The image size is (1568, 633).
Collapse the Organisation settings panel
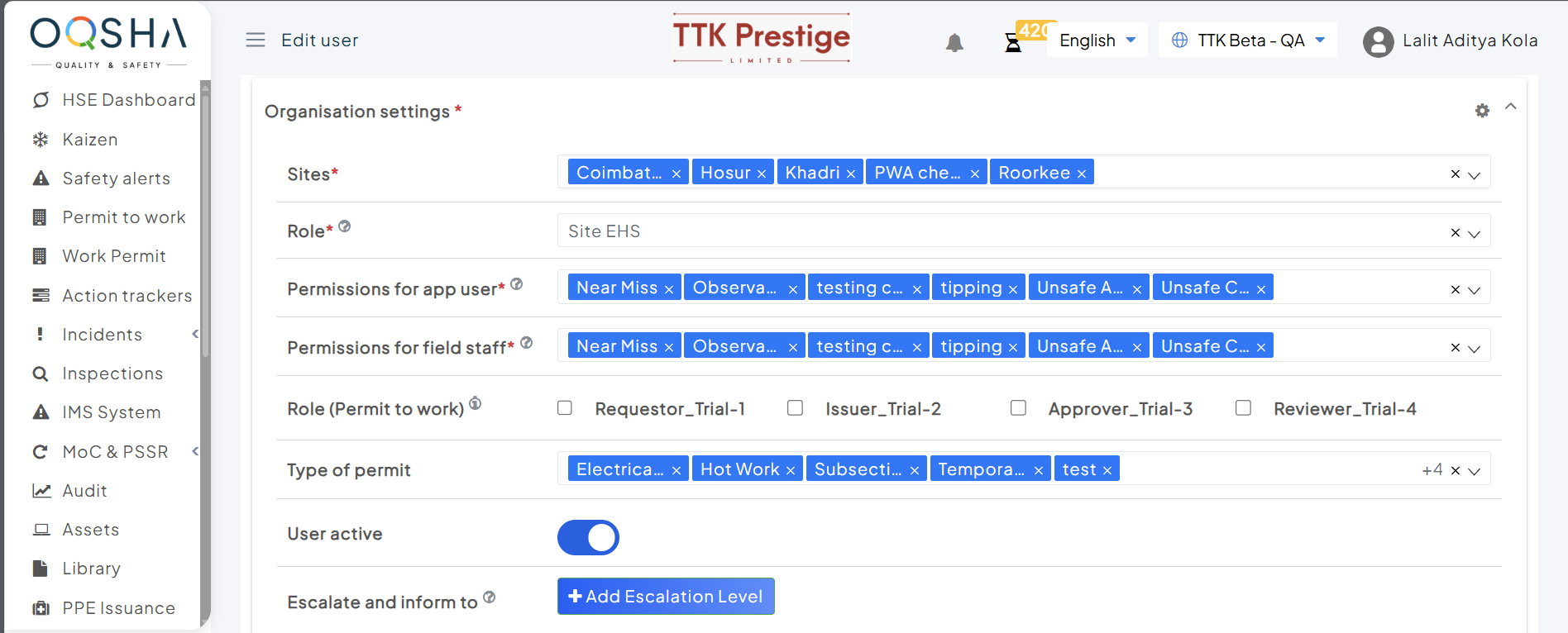tap(1511, 107)
